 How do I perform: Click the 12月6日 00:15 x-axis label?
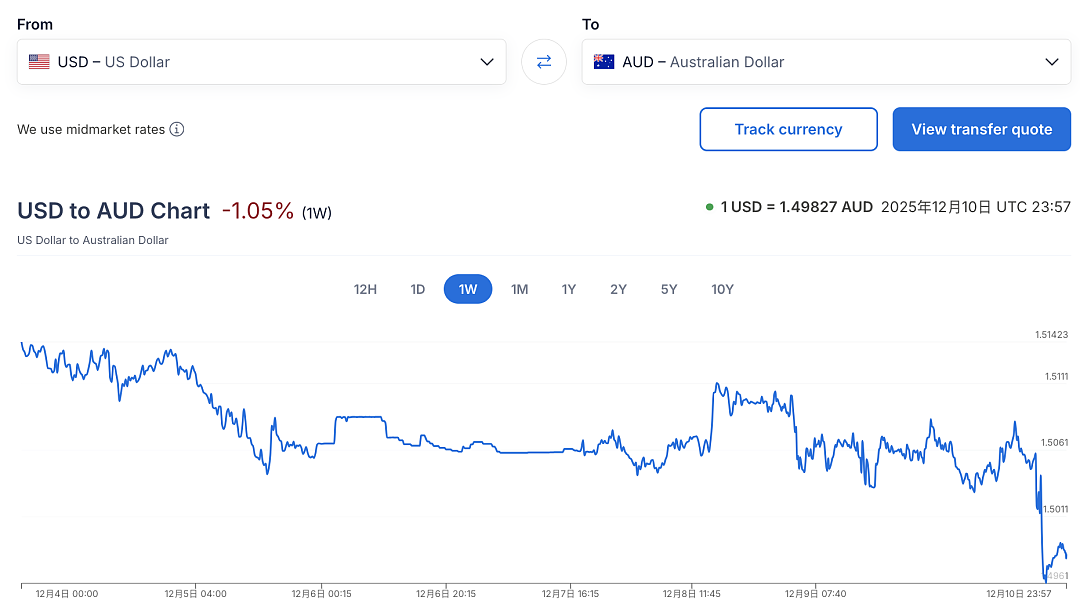pyautogui.click(x=322, y=594)
